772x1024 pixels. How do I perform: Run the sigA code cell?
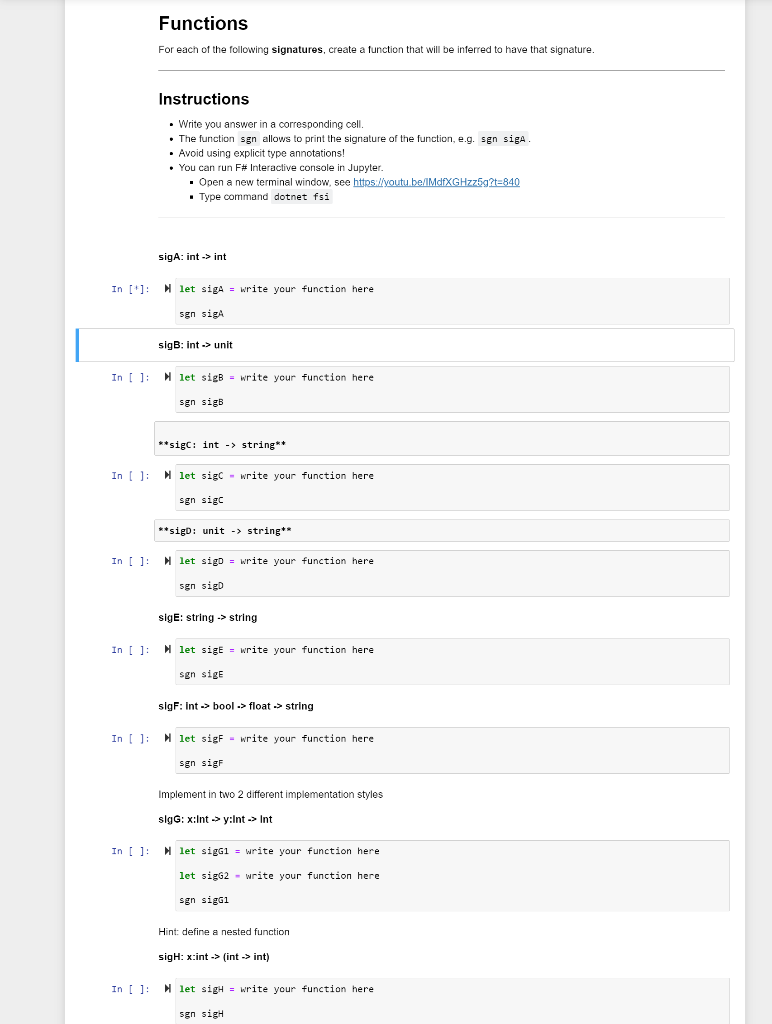[166, 288]
